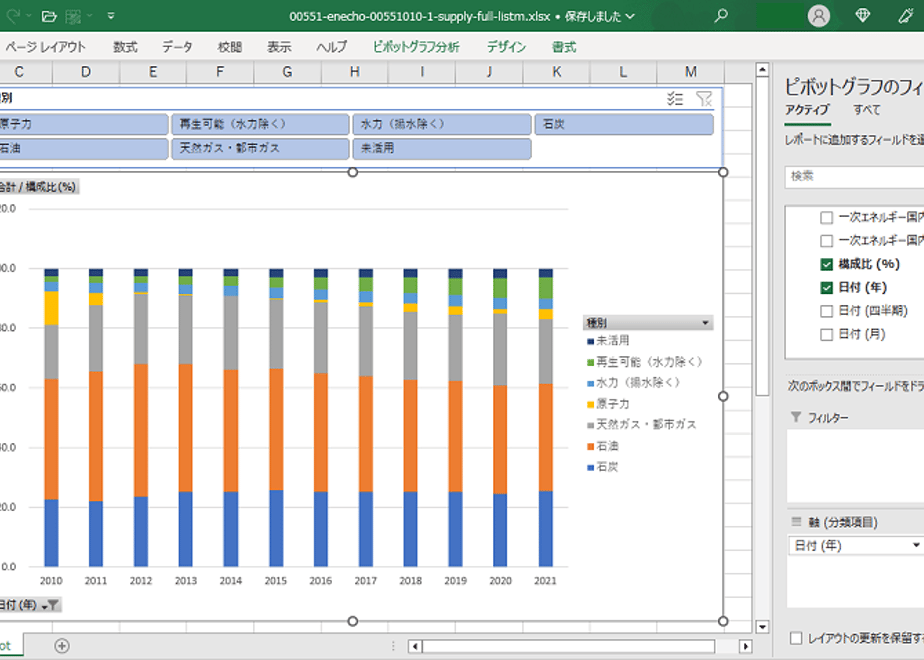
Task: Click the chart's bottom-right corner handle
Action: tap(723, 621)
